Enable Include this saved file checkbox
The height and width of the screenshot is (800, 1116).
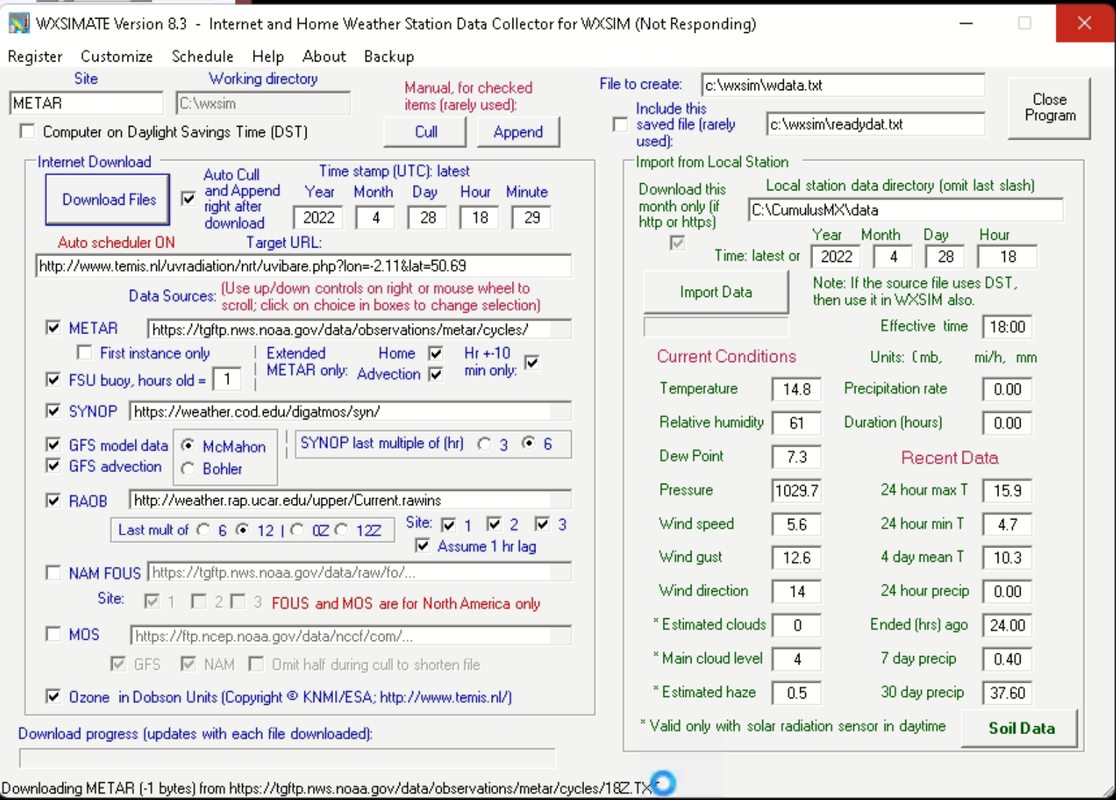tap(621, 125)
